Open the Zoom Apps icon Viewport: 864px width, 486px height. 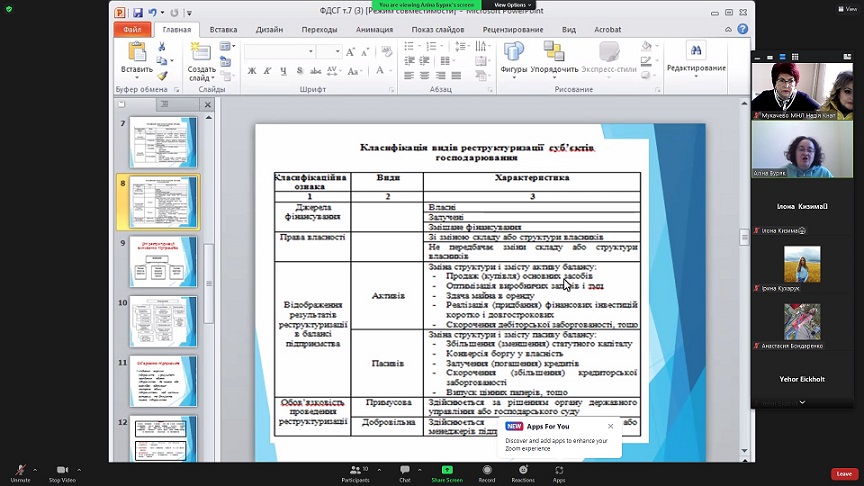559,470
